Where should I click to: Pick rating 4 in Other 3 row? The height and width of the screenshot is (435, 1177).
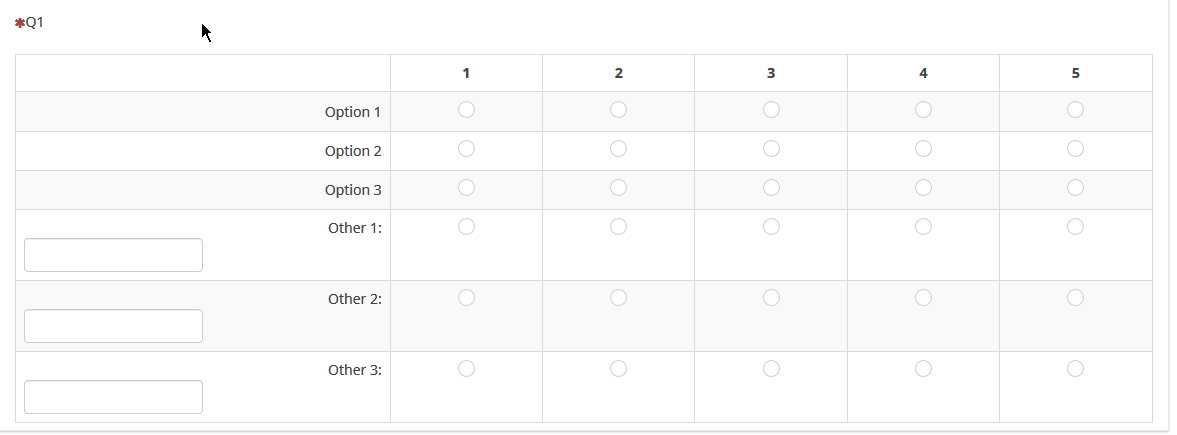(x=923, y=369)
